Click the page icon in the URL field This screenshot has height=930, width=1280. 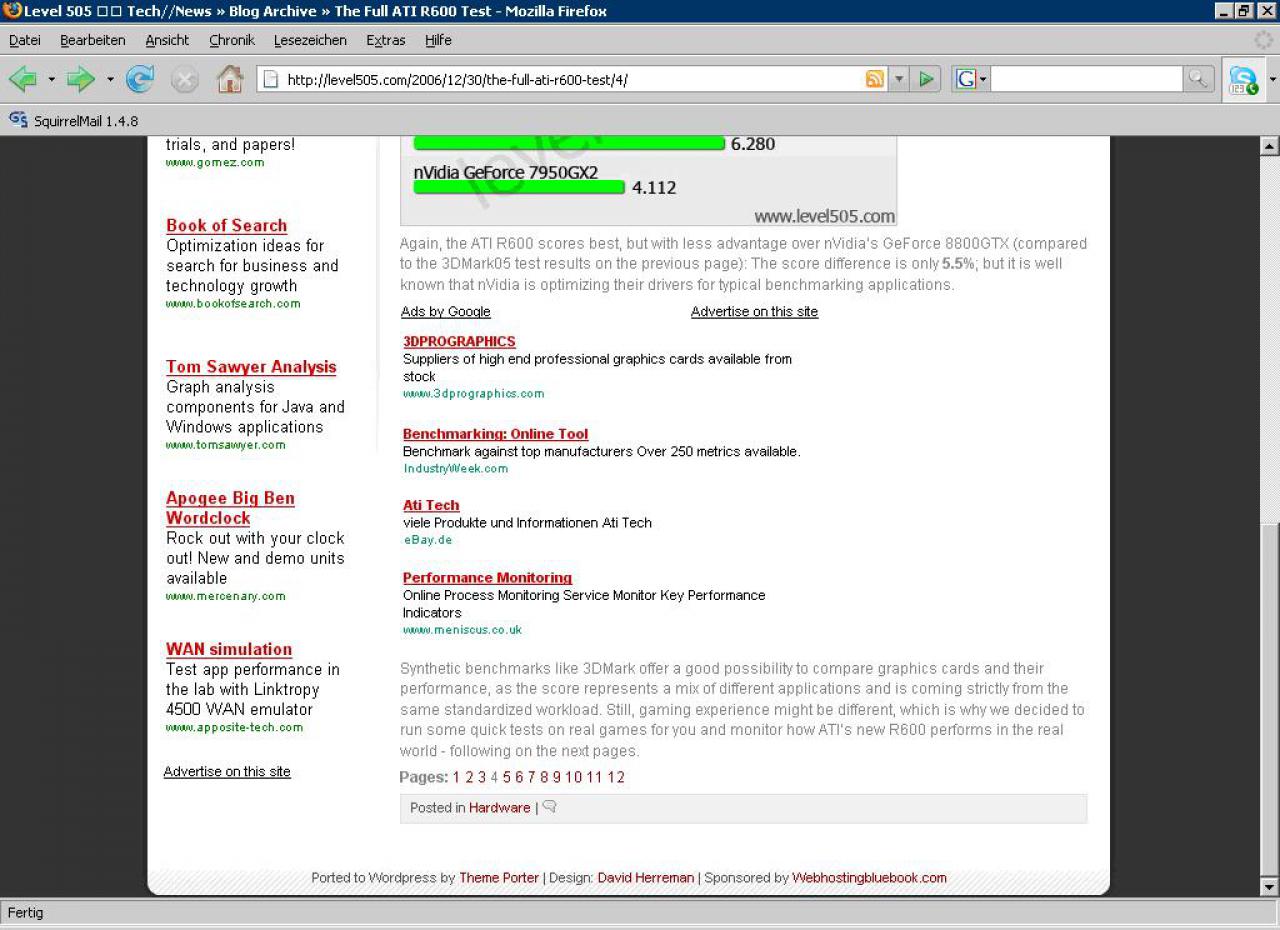[270, 80]
